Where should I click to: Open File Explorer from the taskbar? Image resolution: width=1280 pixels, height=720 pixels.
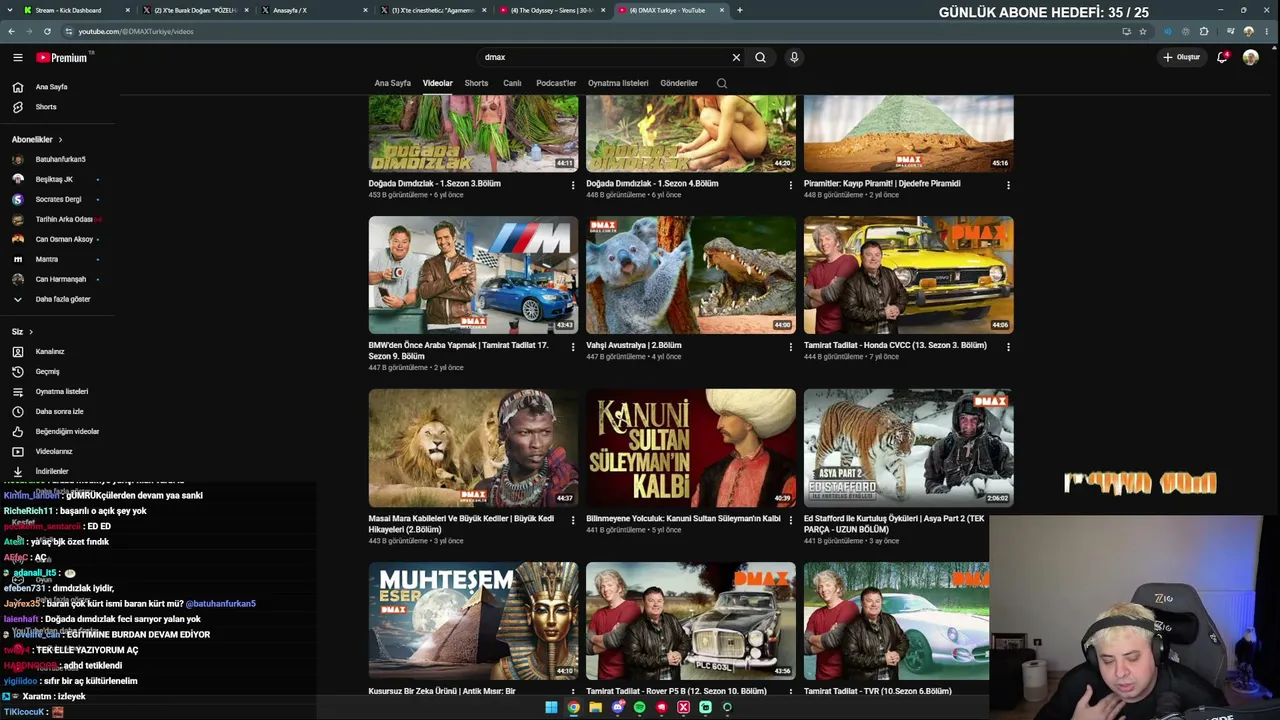point(595,708)
